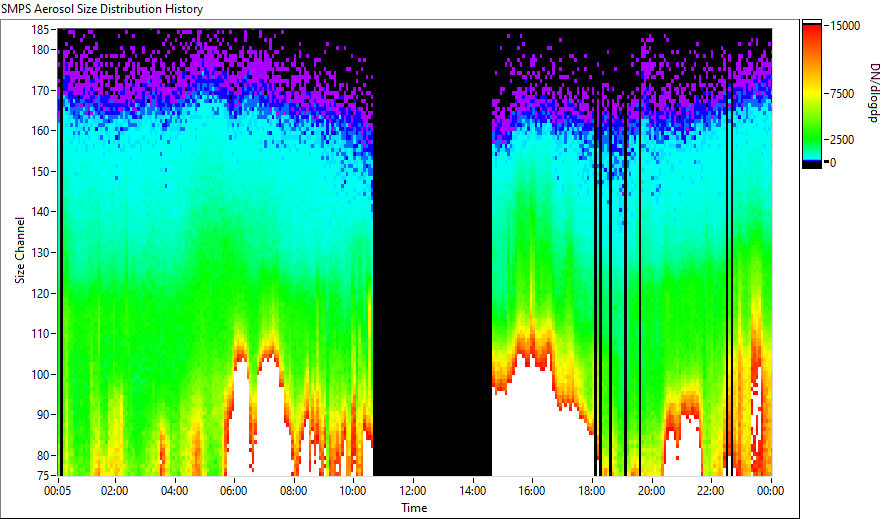Click the DN/dlogdp scale title
The image size is (884, 519).
tap(873, 92)
